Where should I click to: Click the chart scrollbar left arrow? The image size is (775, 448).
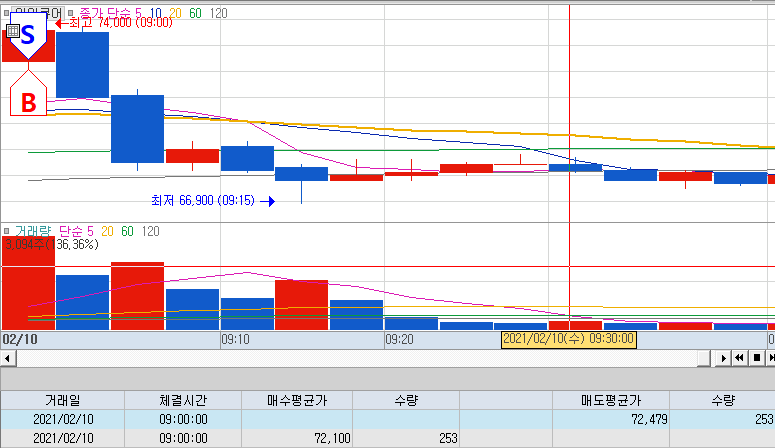[7, 358]
